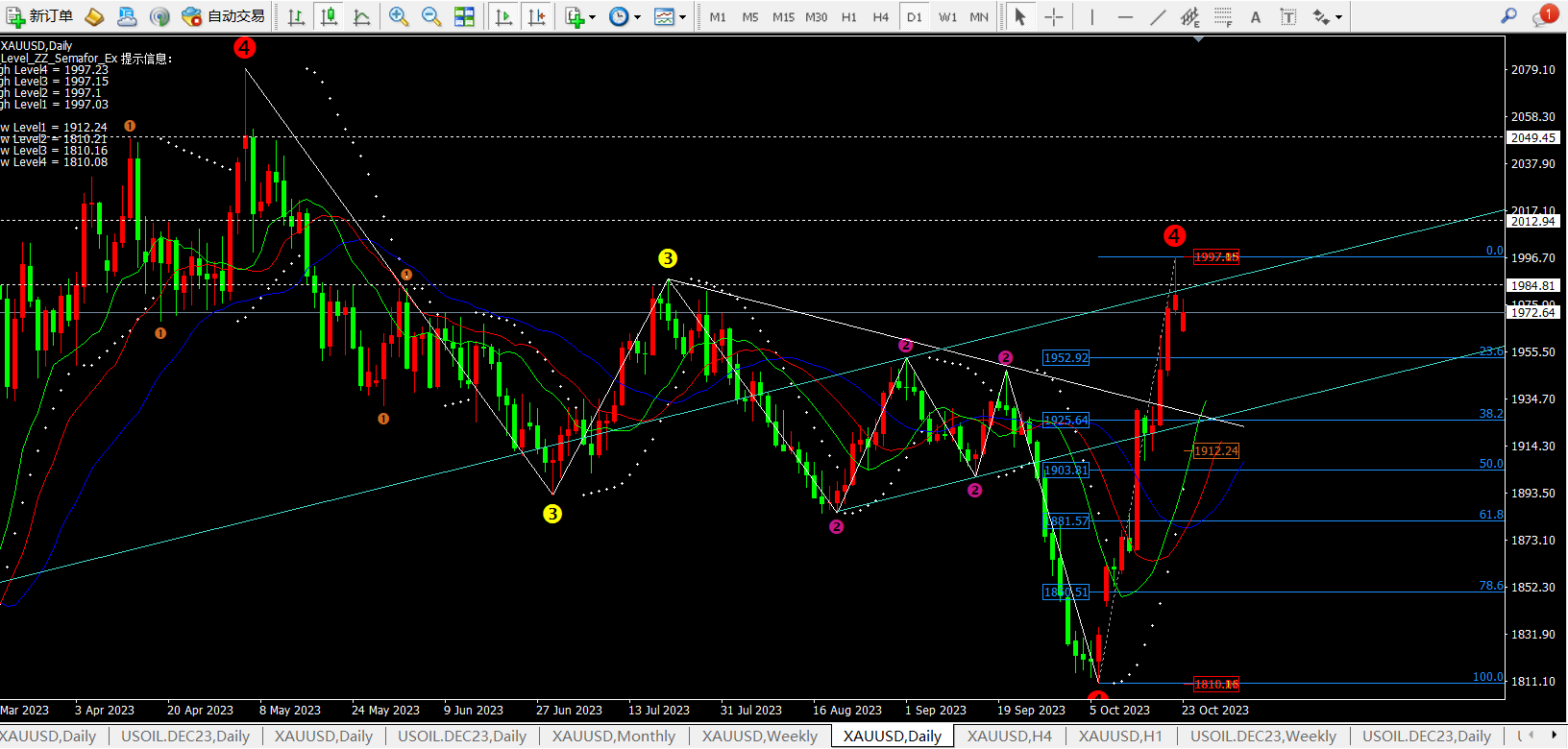Select the M15 timeframe
The height and width of the screenshot is (749, 1568).
click(783, 17)
